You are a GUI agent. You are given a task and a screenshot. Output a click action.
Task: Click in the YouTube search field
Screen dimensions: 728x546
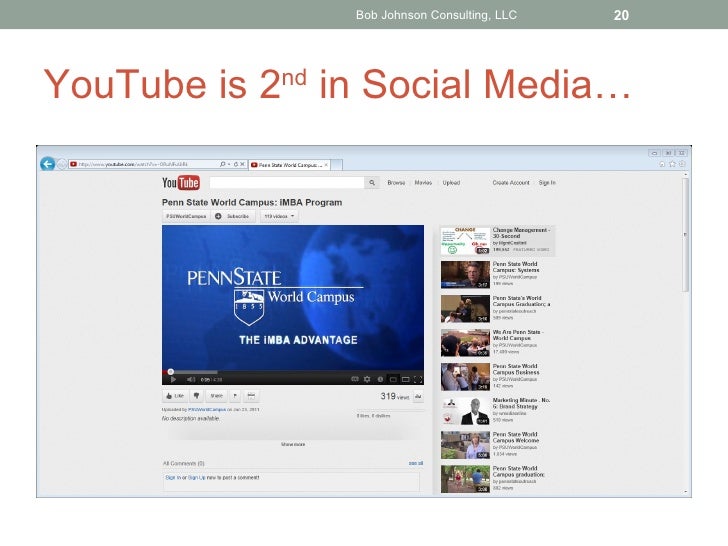tap(287, 183)
